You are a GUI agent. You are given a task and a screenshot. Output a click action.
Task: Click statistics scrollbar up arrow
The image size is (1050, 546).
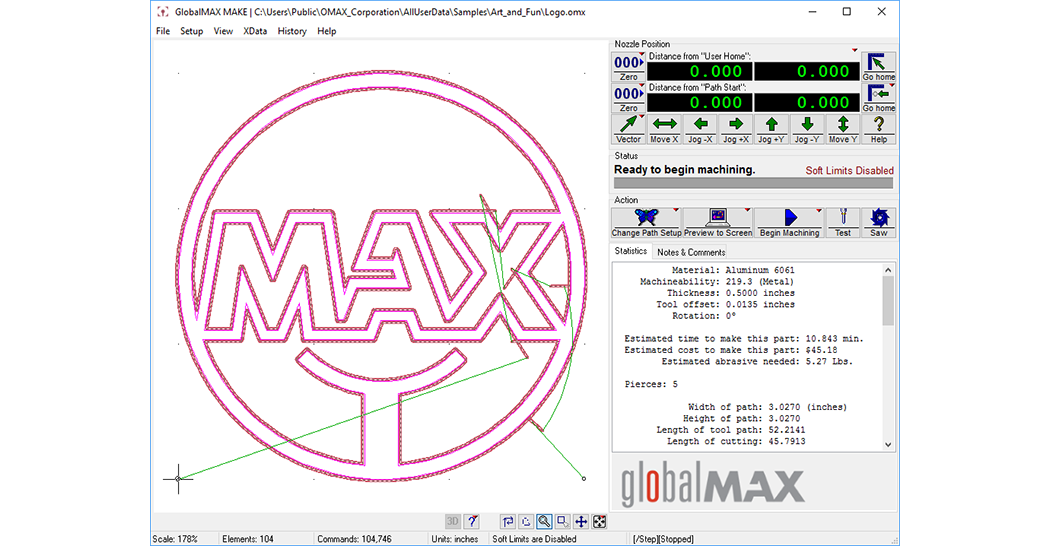[888, 270]
